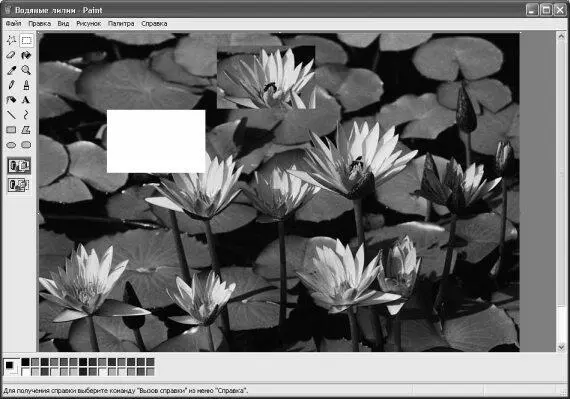Choose the Pencil tool
The height and width of the screenshot is (399, 570).
[x=11, y=85]
